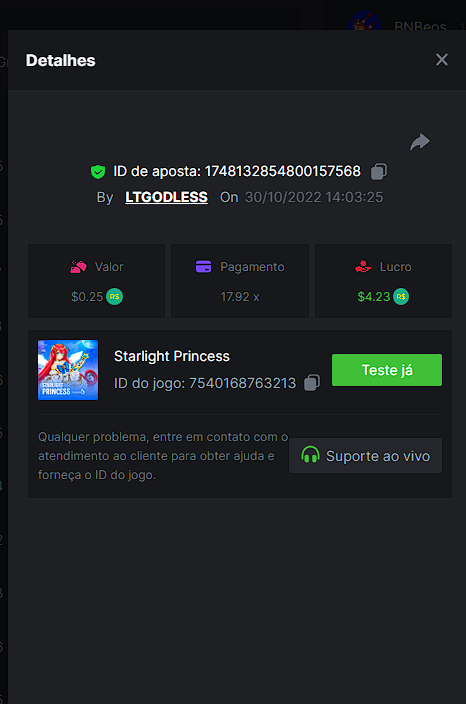
Task: Click the Detalhes heading
Action: [x=61, y=60]
